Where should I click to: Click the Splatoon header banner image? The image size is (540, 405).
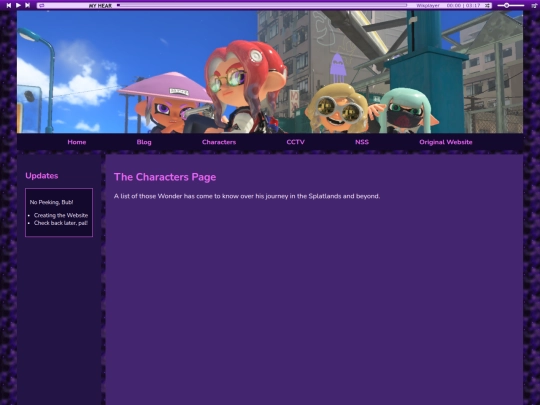(x=270, y=72)
